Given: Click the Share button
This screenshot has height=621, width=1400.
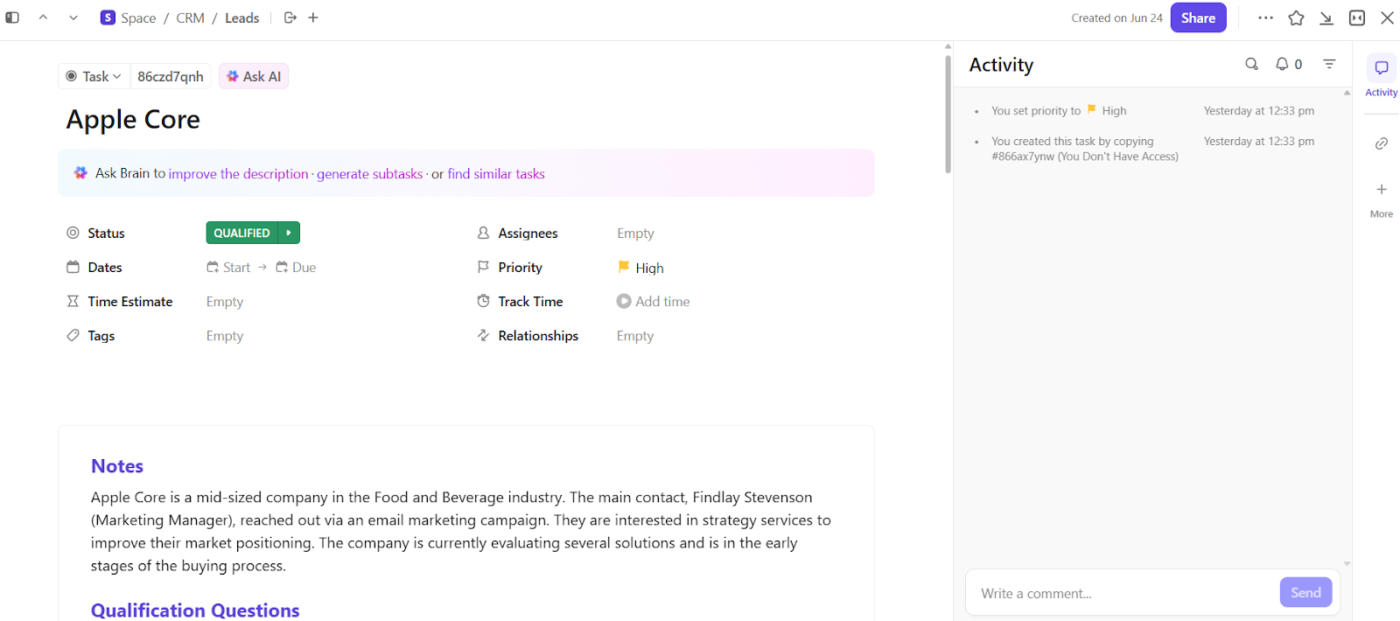Looking at the screenshot, I should [1198, 18].
